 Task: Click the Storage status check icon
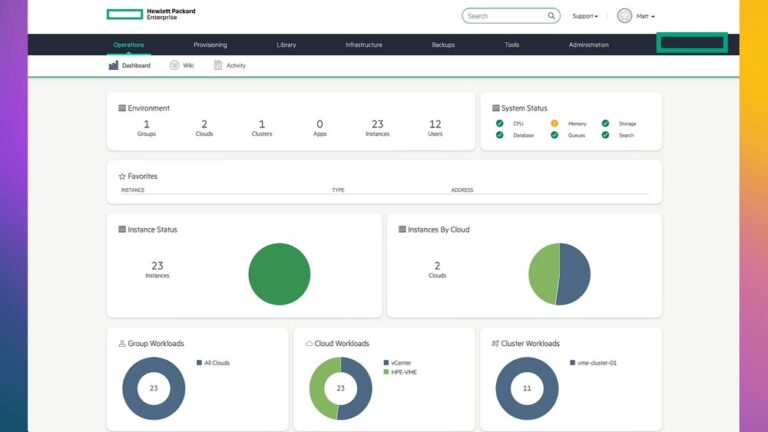(x=605, y=123)
